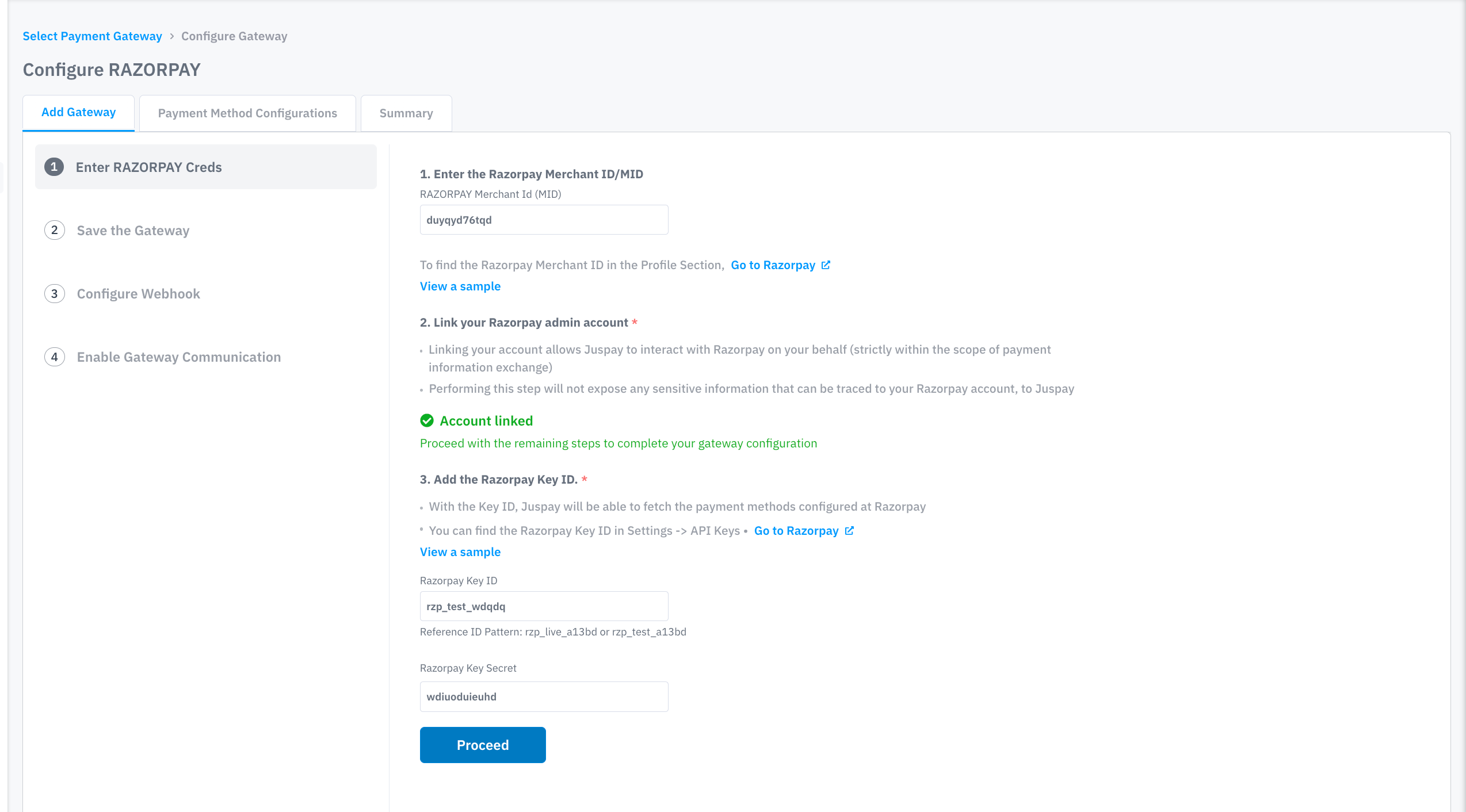The height and width of the screenshot is (812, 1466).
Task: Click the breadcrumb chevron separator
Action: pos(171,36)
